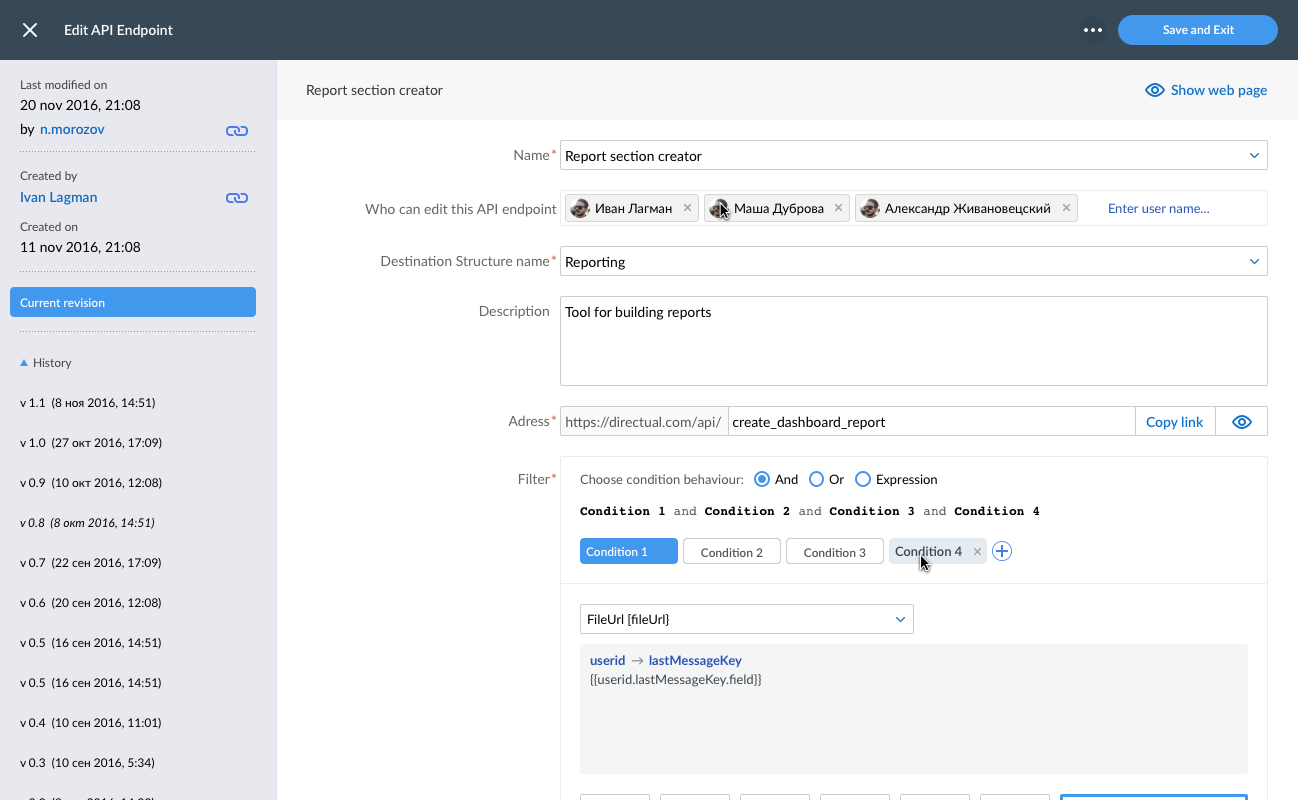
Task: Remove Александр Живановецкий from editors
Action: point(1066,208)
